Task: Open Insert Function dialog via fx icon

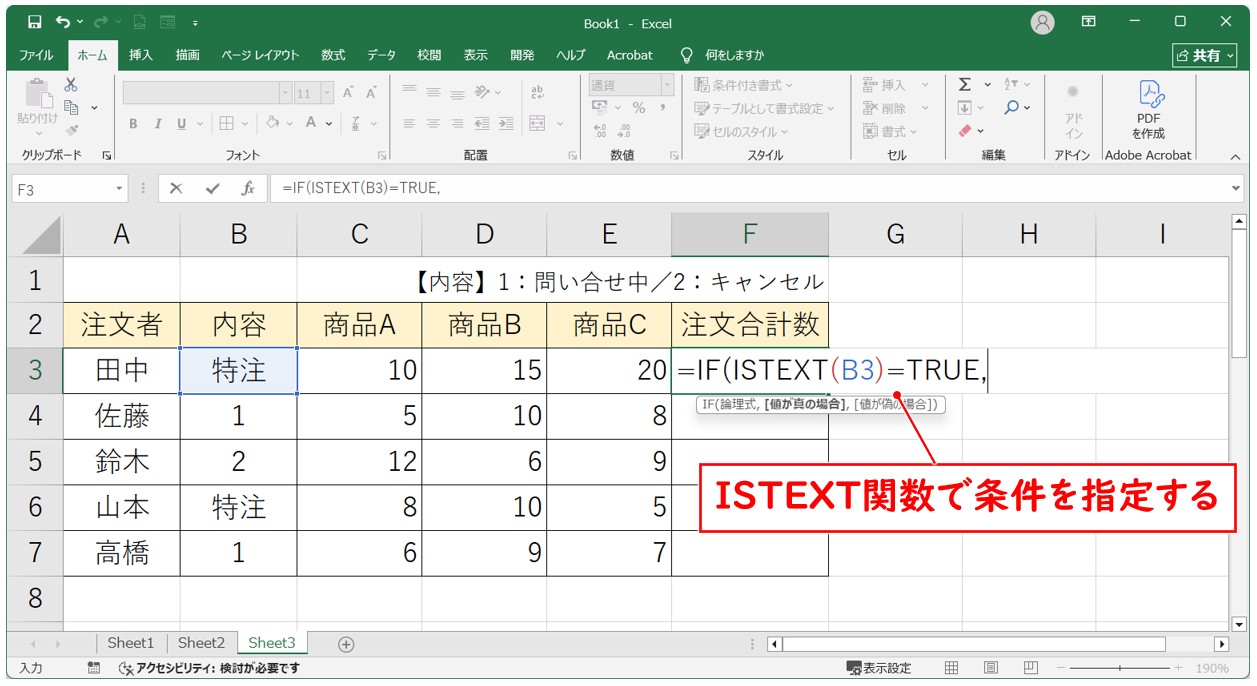Action: (x=247, y=188)
